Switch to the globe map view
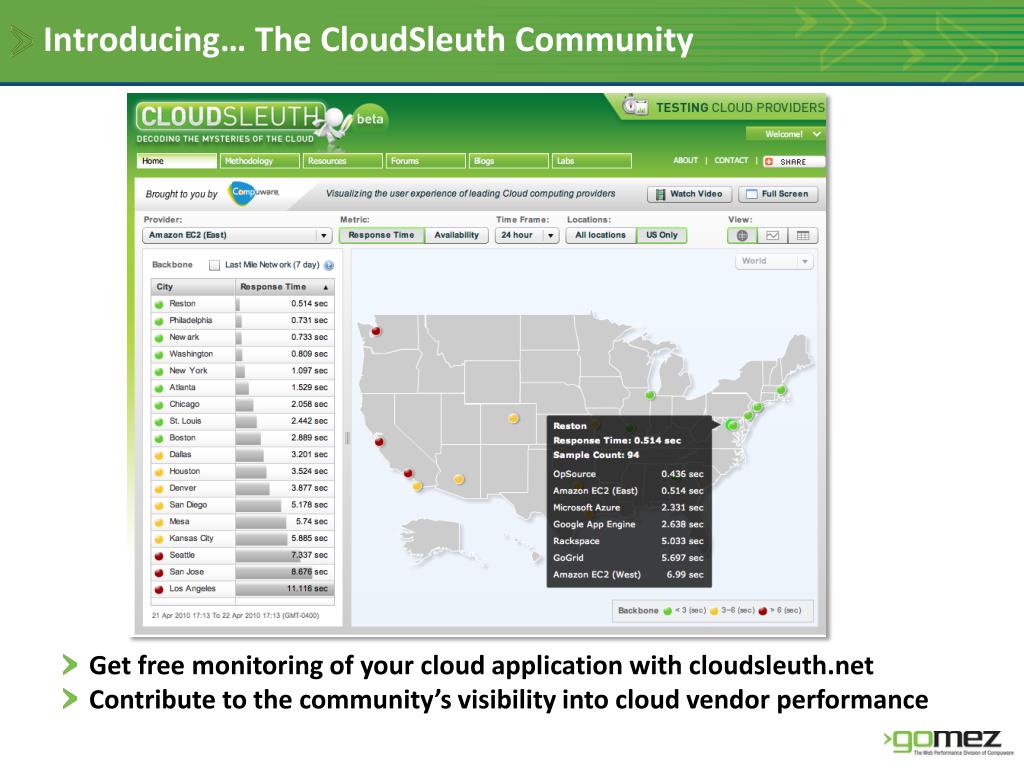Viewport: 1024px width, 768px height. pos(742,236)
